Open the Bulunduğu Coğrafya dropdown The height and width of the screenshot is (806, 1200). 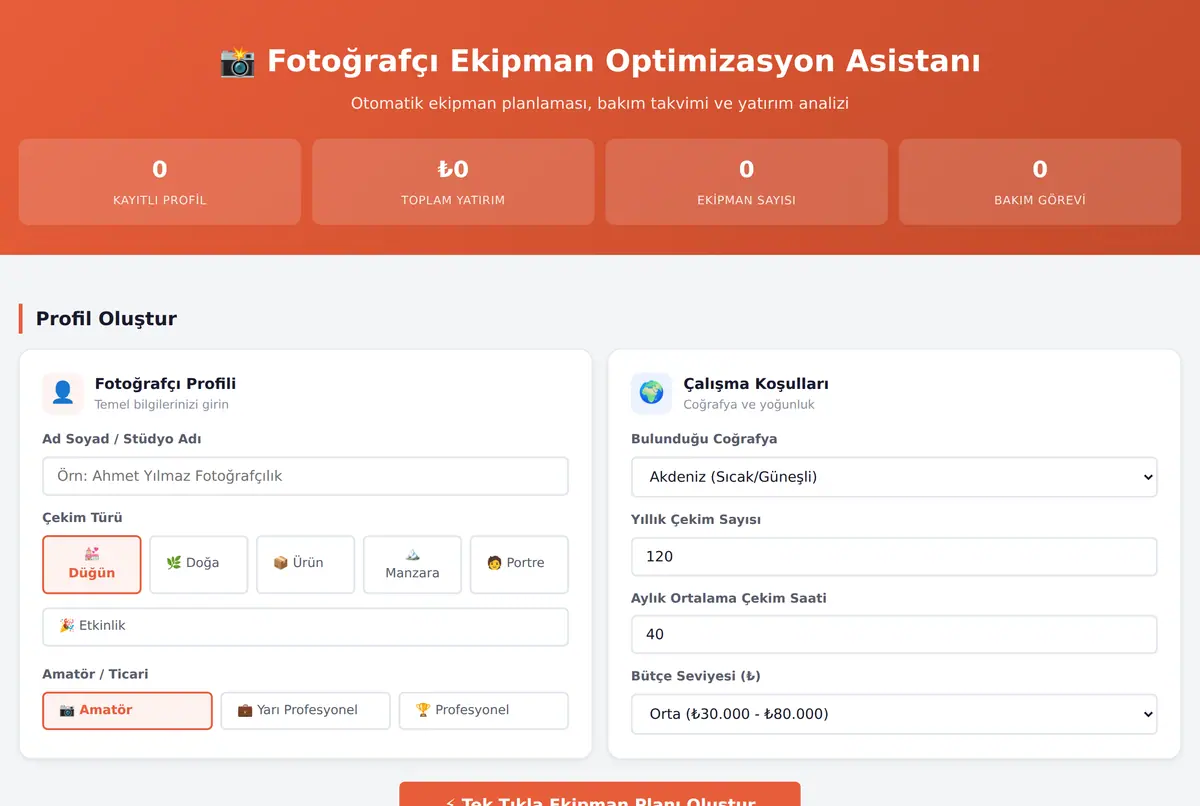pyautogui.click(x=894, y=477)
